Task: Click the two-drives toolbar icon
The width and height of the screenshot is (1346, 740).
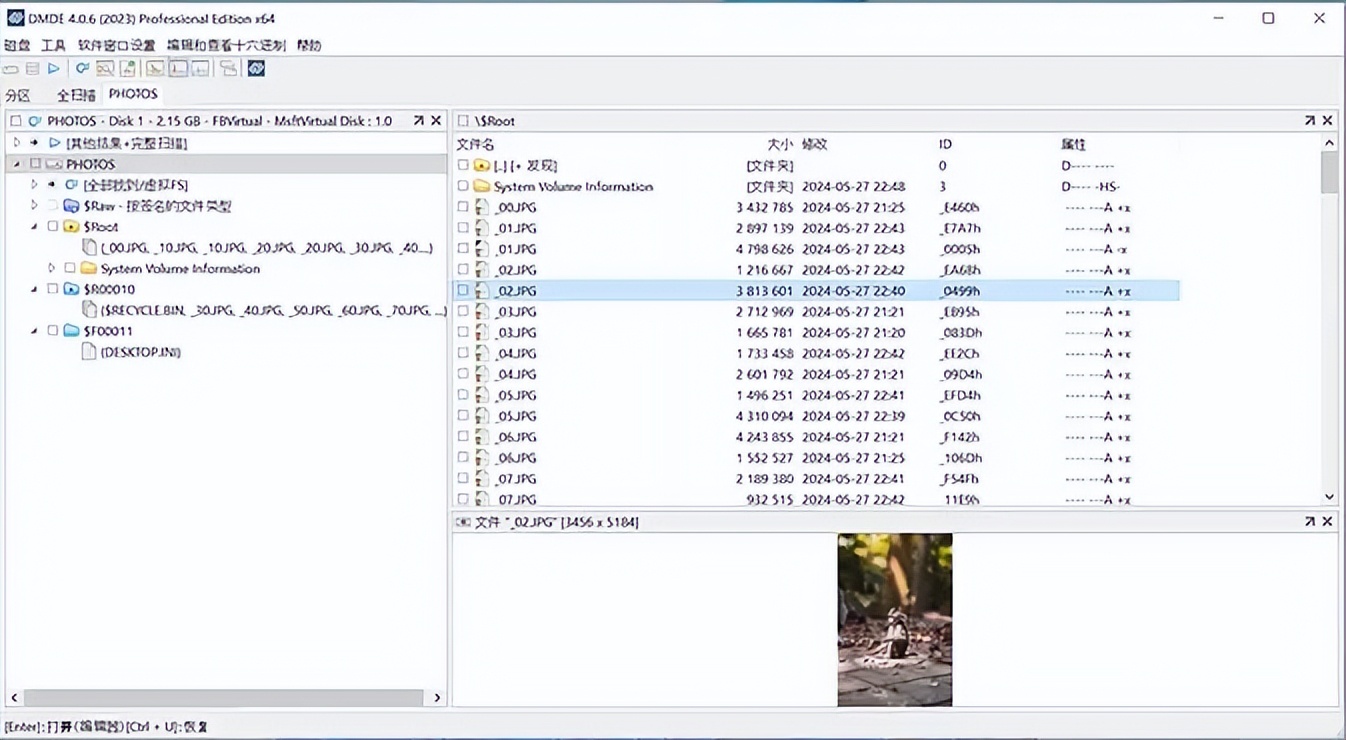Action: pos(229,69)
